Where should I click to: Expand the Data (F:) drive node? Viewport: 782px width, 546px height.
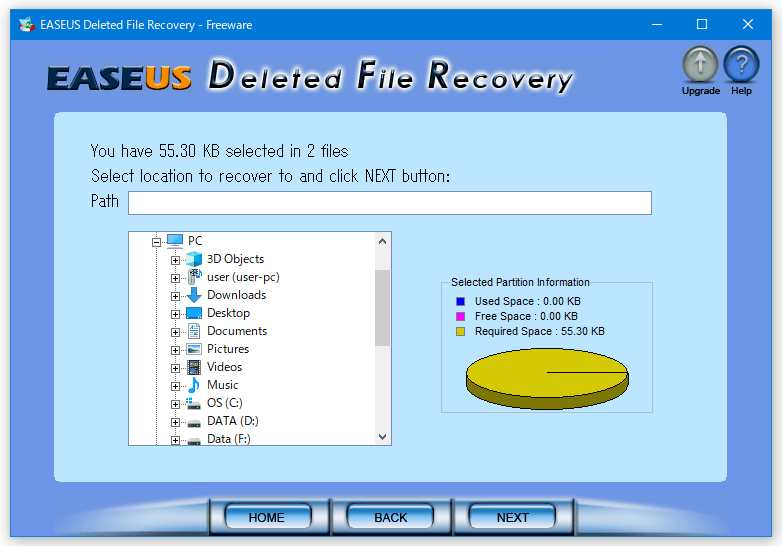pos(175,440)
